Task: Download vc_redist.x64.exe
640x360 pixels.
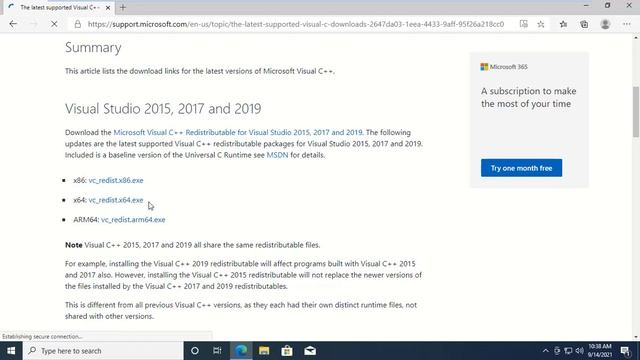Action: point(116,200)
